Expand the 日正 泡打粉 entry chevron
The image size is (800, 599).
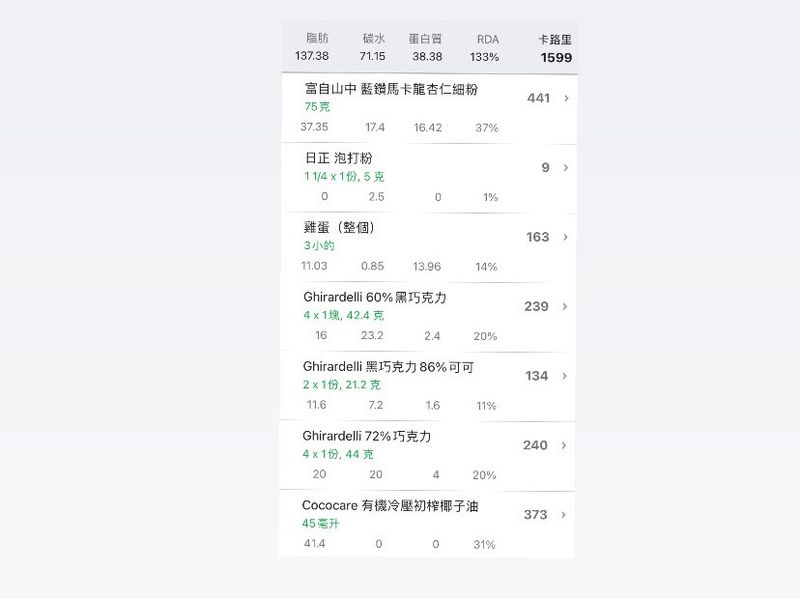565,167
